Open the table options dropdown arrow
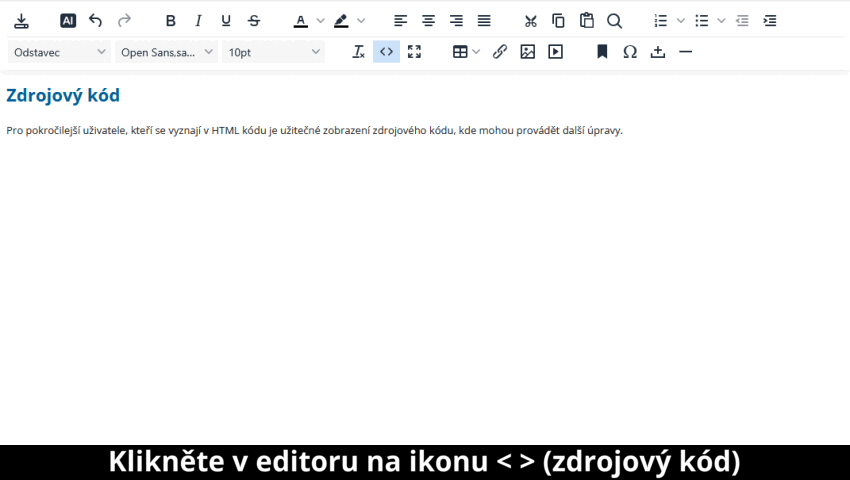Screen dimensions: 850x480 click(476, 52)
